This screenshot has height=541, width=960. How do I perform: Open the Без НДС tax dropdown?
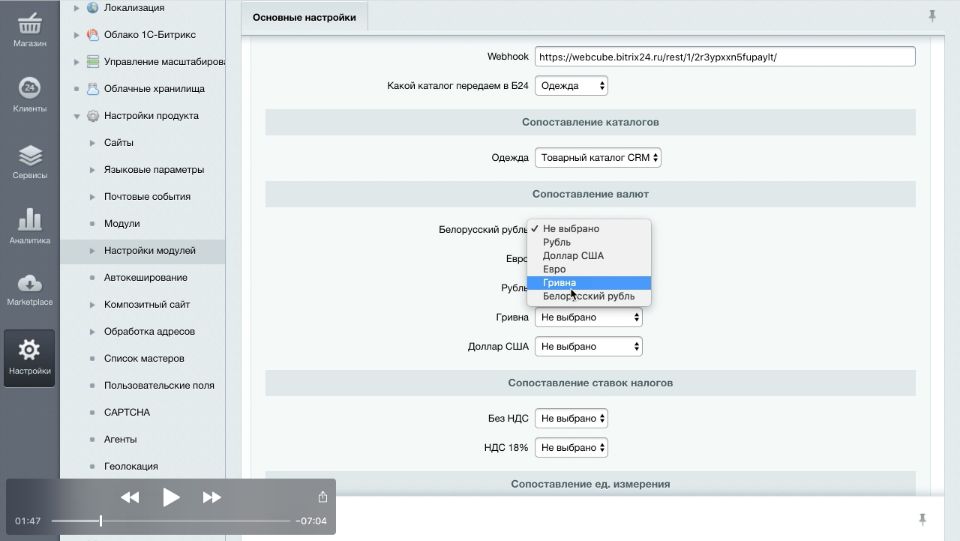(571, 418)
